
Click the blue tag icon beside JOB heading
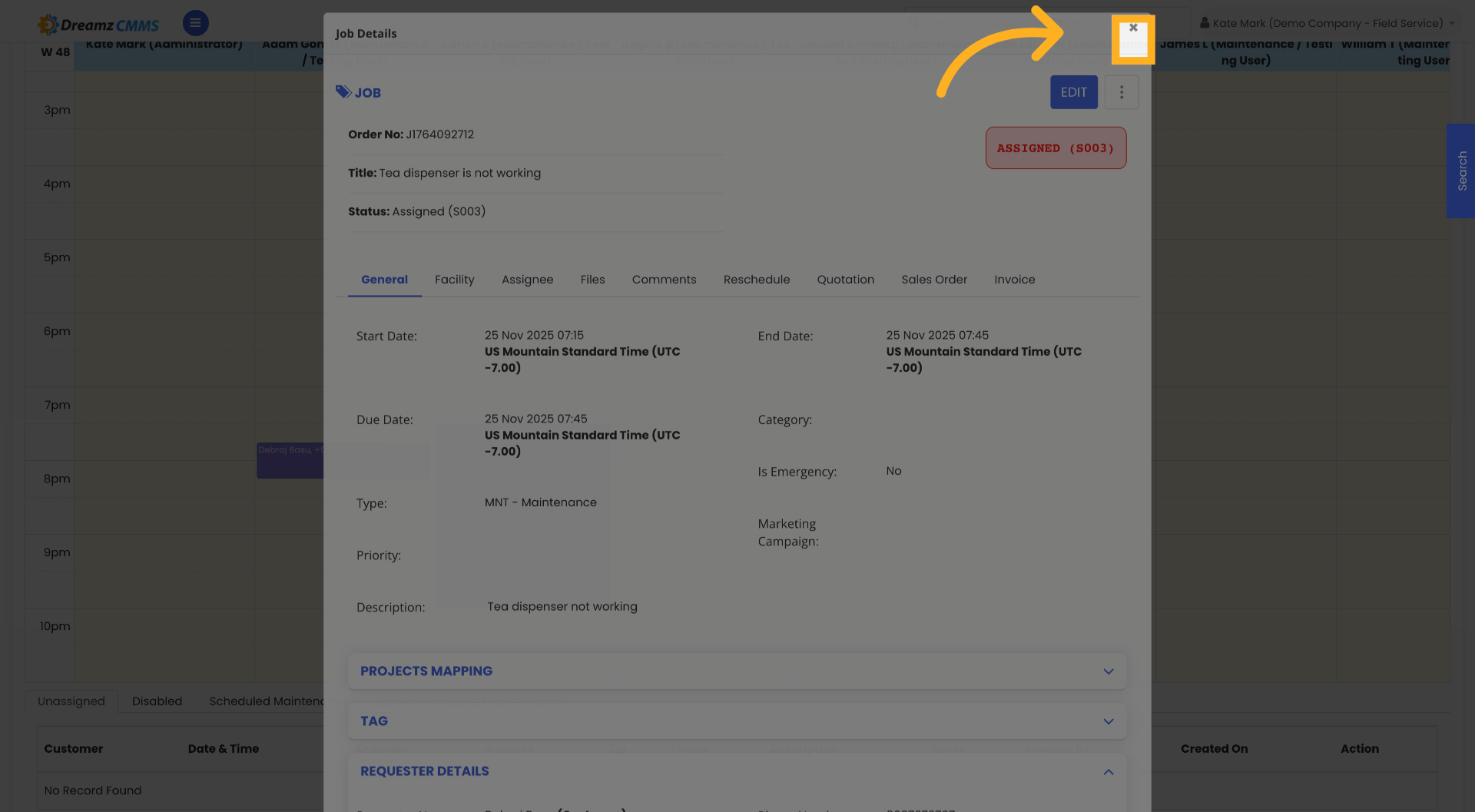(343, 91)
